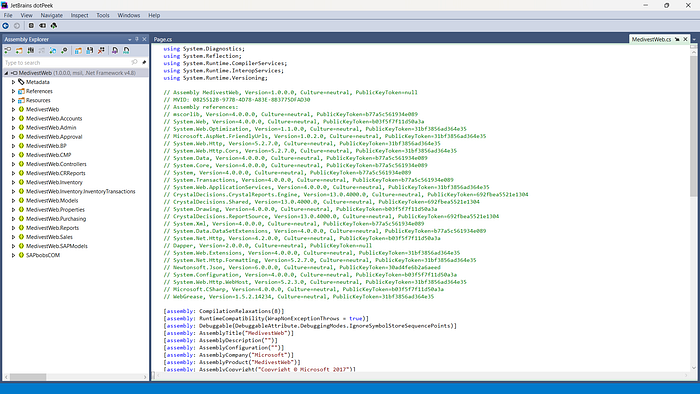
Task: Select MedivestWeb.Admin in the tree
Action: coord(51,128)
